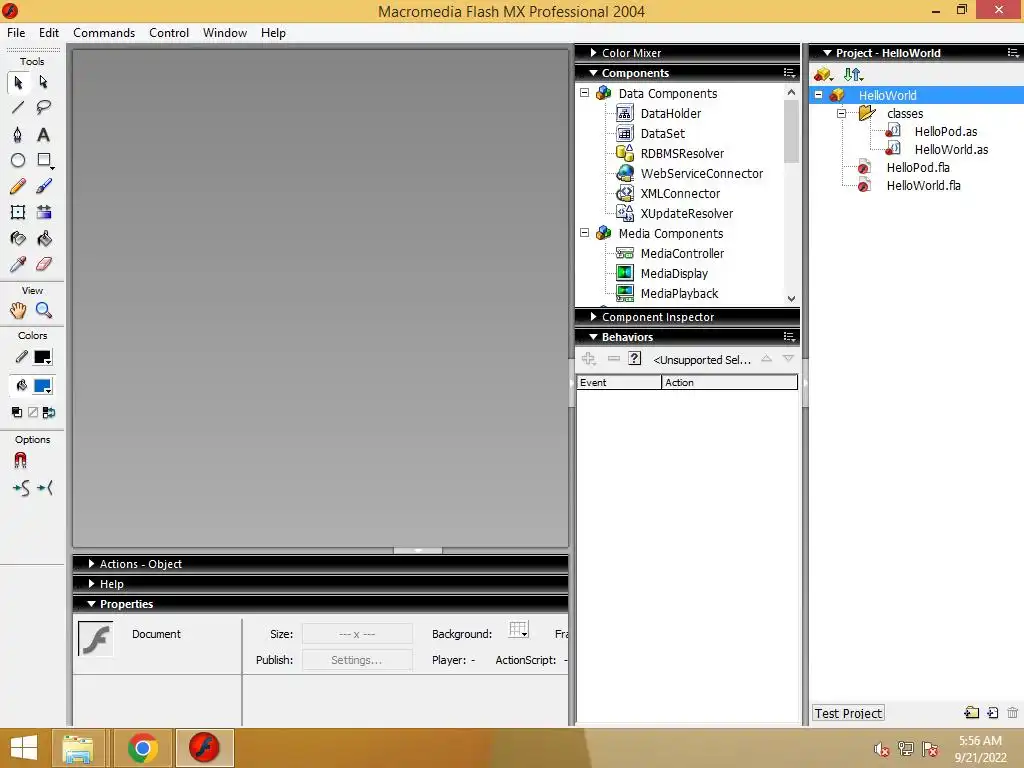Image resolution: width=1024 pixels, height=768 pixels.
Task: Expand the Component Inspector panel
Action: [x=593, y=317]
